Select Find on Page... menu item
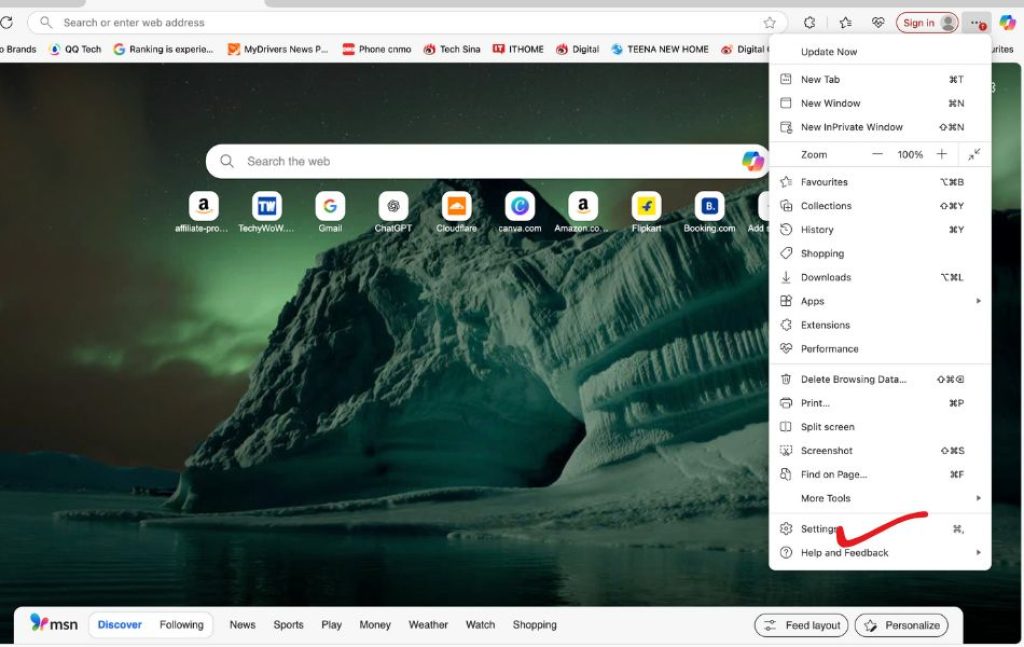Viewport: 1024px width, 647px height. (x=880, y=475)
